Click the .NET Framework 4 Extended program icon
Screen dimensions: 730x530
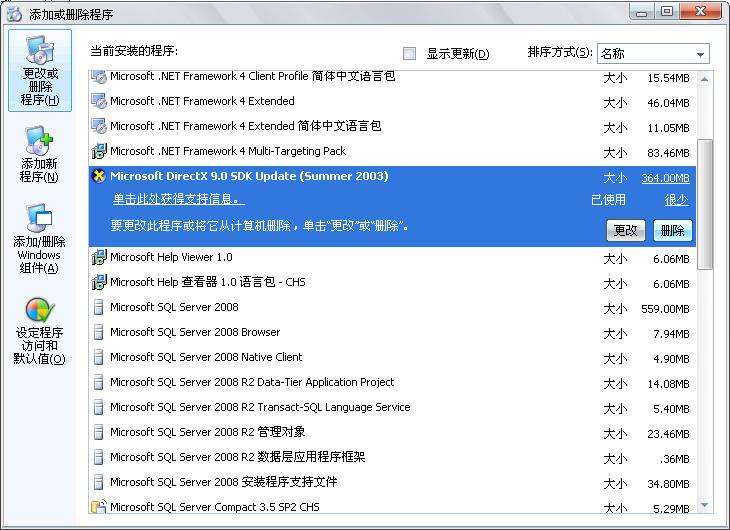[x=99, y=101]
